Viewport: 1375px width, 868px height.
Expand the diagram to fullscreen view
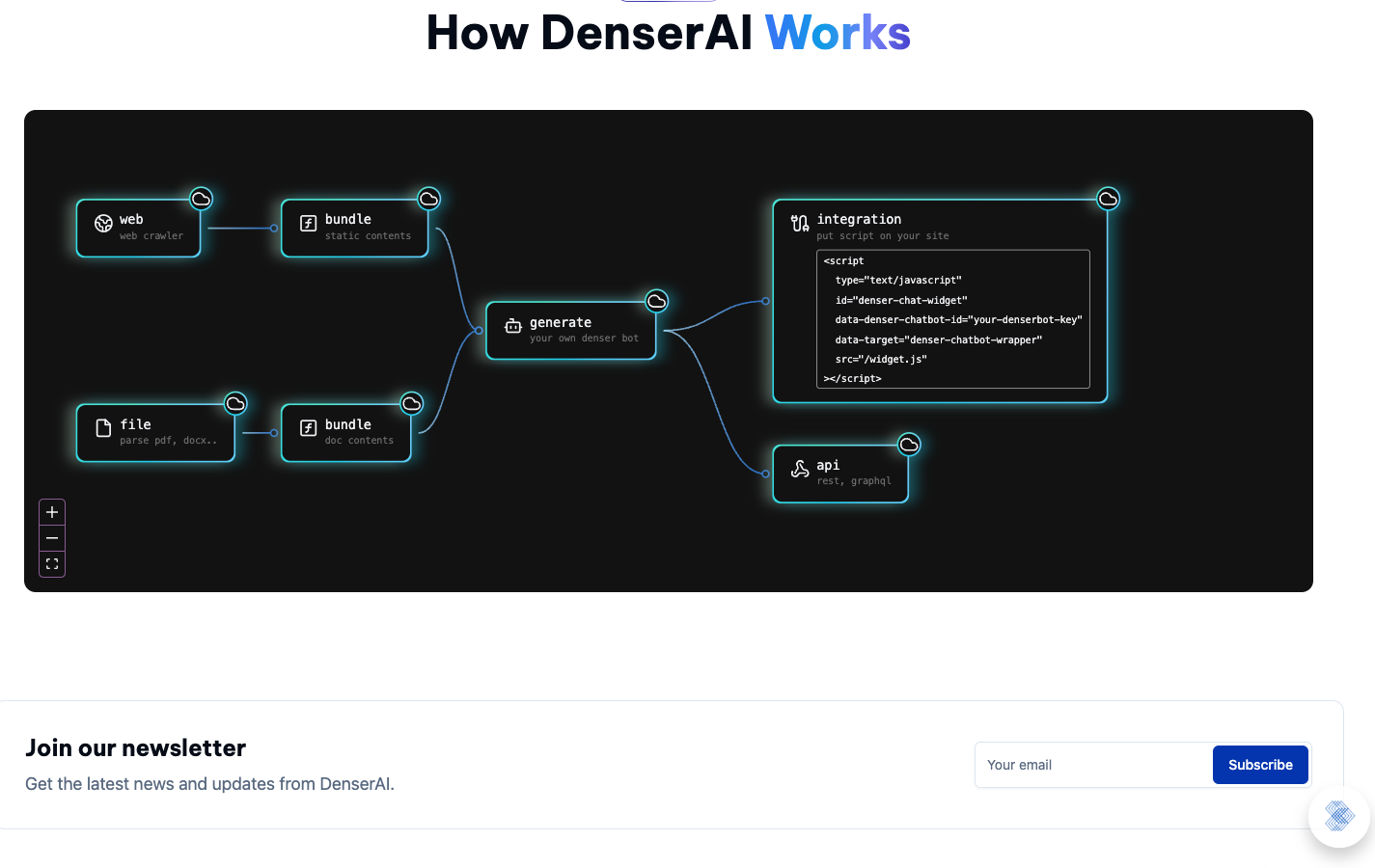point(51,563)
